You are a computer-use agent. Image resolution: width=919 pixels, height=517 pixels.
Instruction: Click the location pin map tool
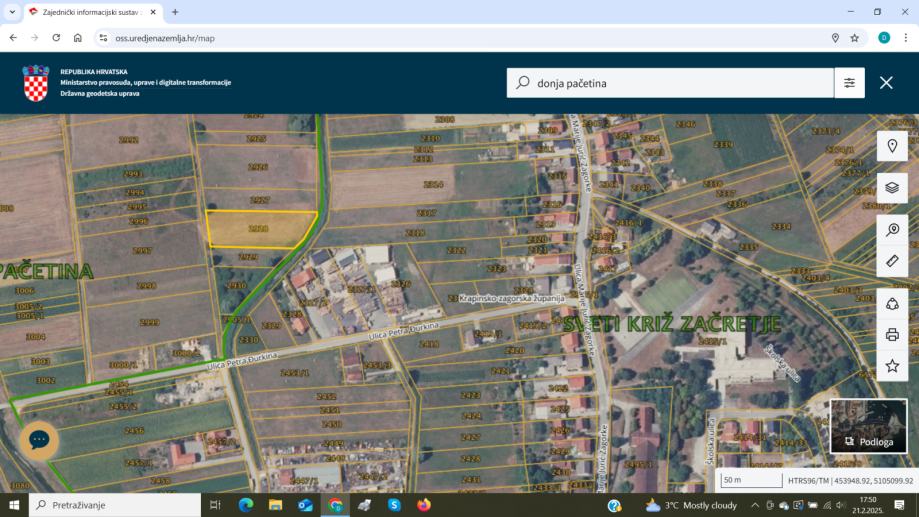[892, 146]
